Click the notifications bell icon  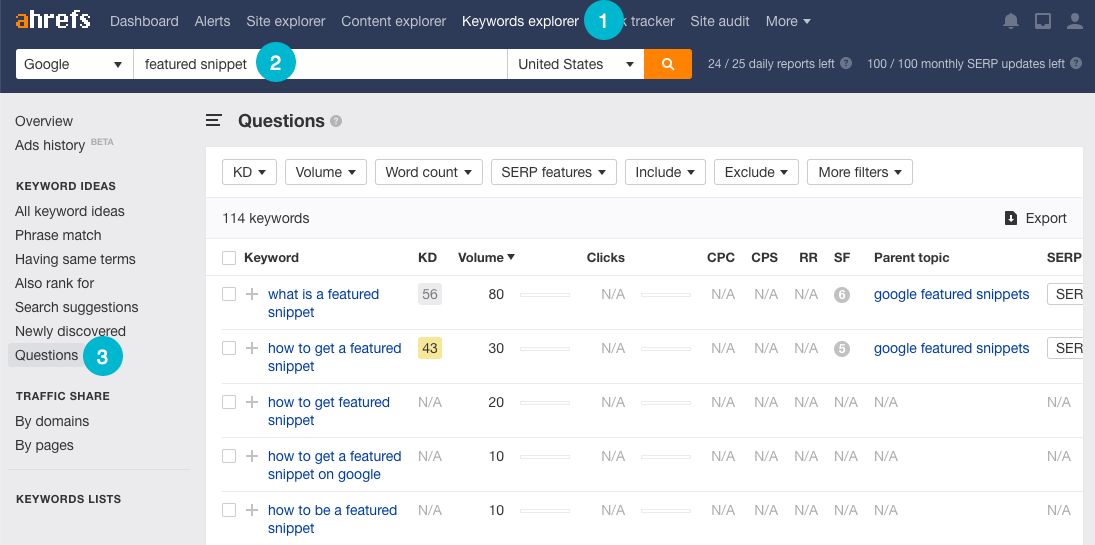point(1011,21)
